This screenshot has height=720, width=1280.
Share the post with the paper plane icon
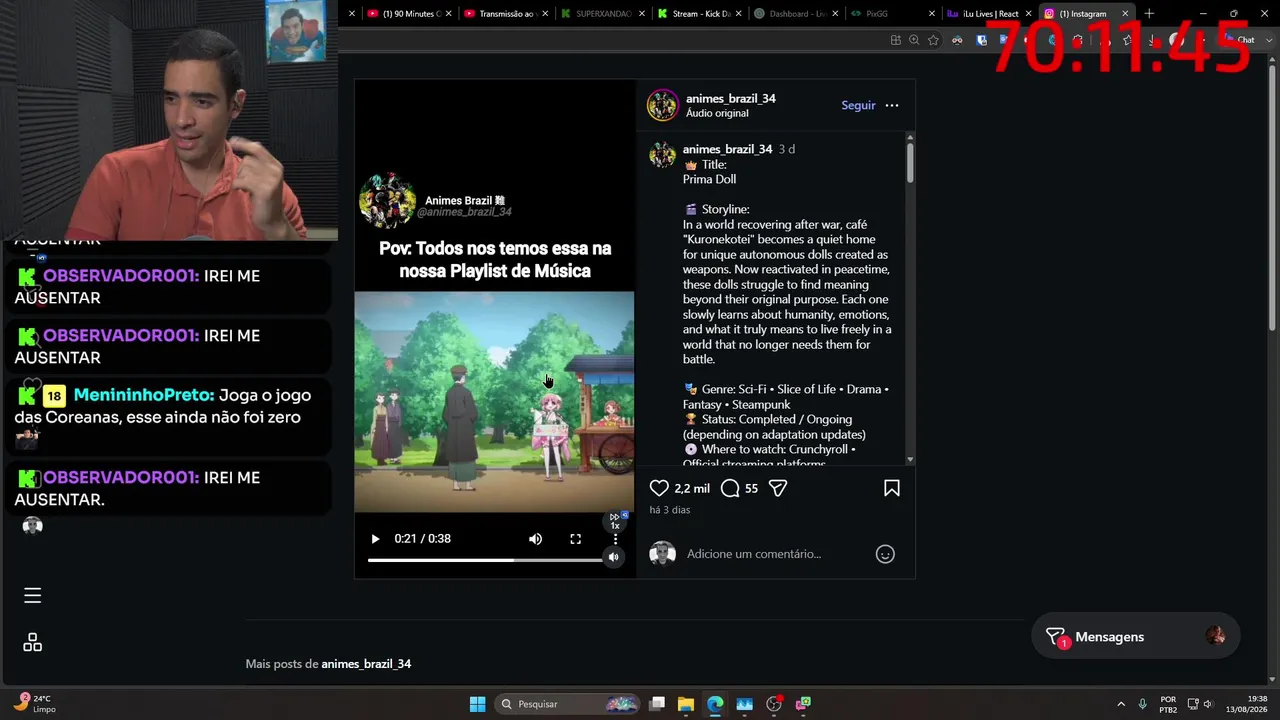click(x=778, y=488)
